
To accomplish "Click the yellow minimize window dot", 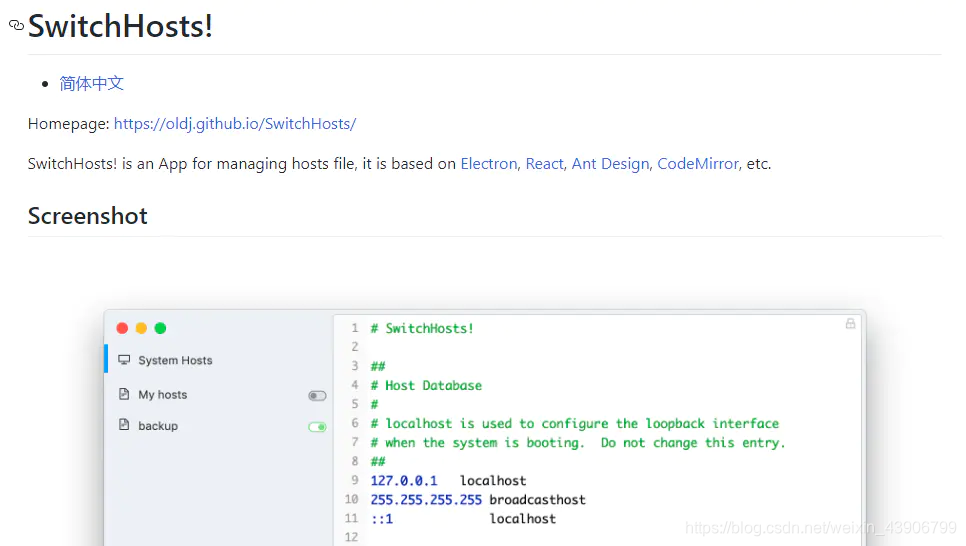I will 141,328.
